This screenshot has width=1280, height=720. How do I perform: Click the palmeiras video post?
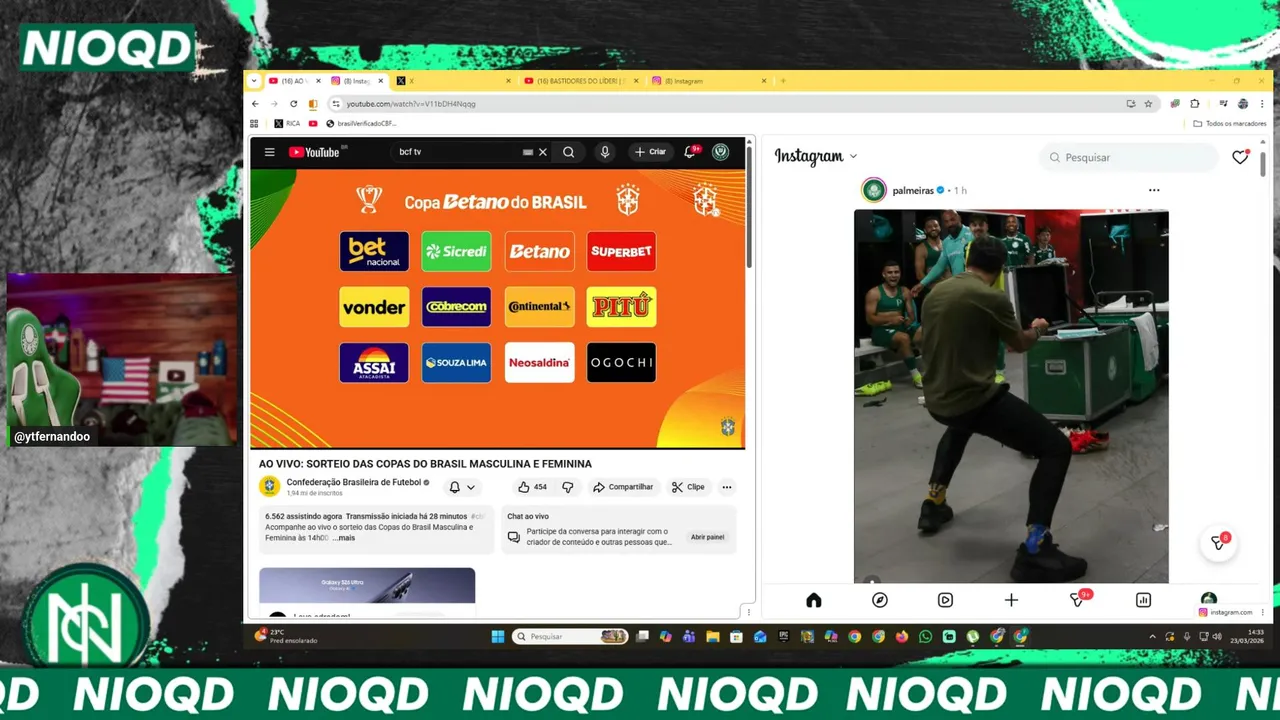pos(1011,396)
